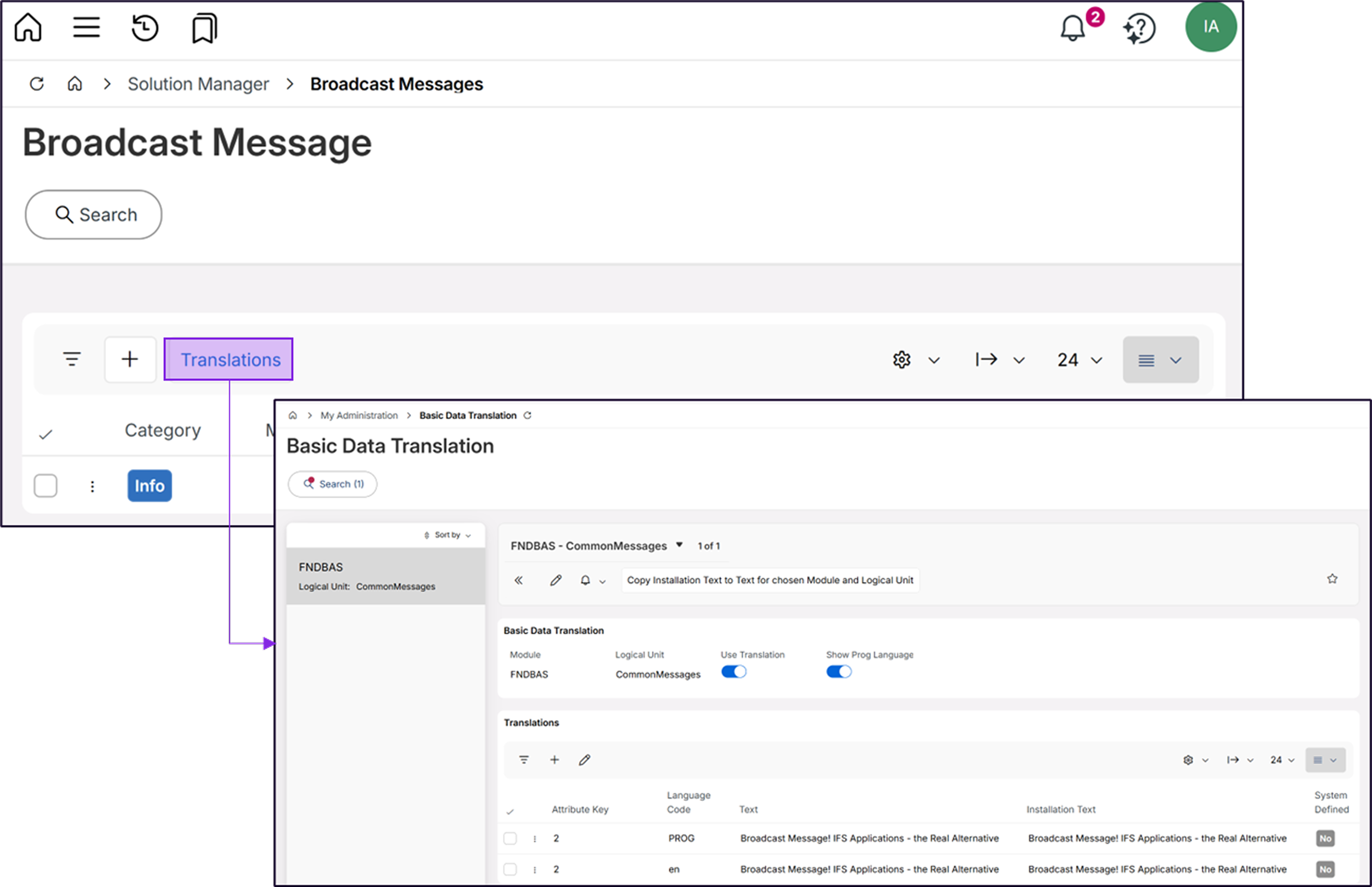Change page size 24 in Translations list
The image size is (1372, 887).
(1283, 760)
